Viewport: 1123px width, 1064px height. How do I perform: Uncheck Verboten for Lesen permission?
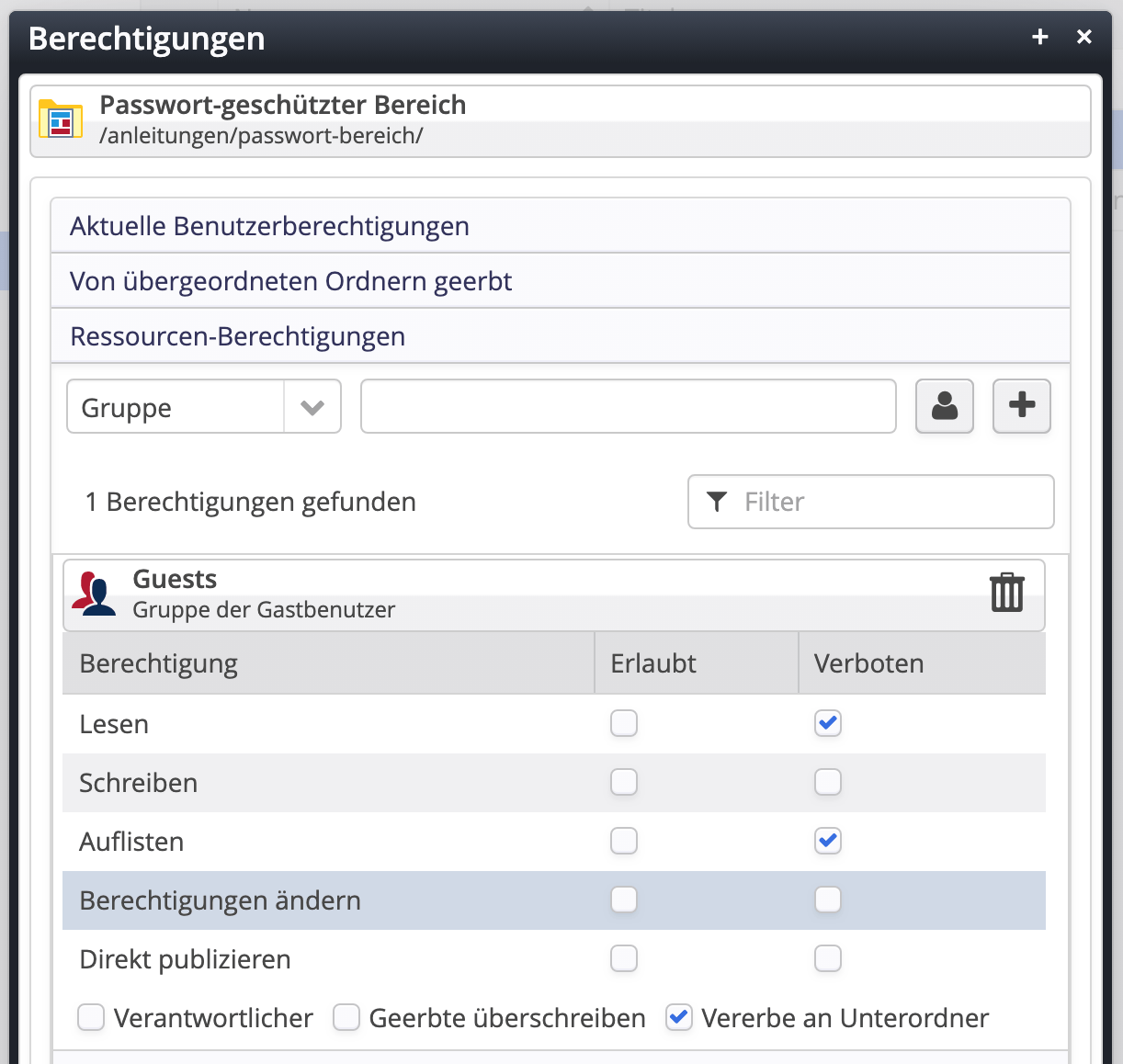827,723
